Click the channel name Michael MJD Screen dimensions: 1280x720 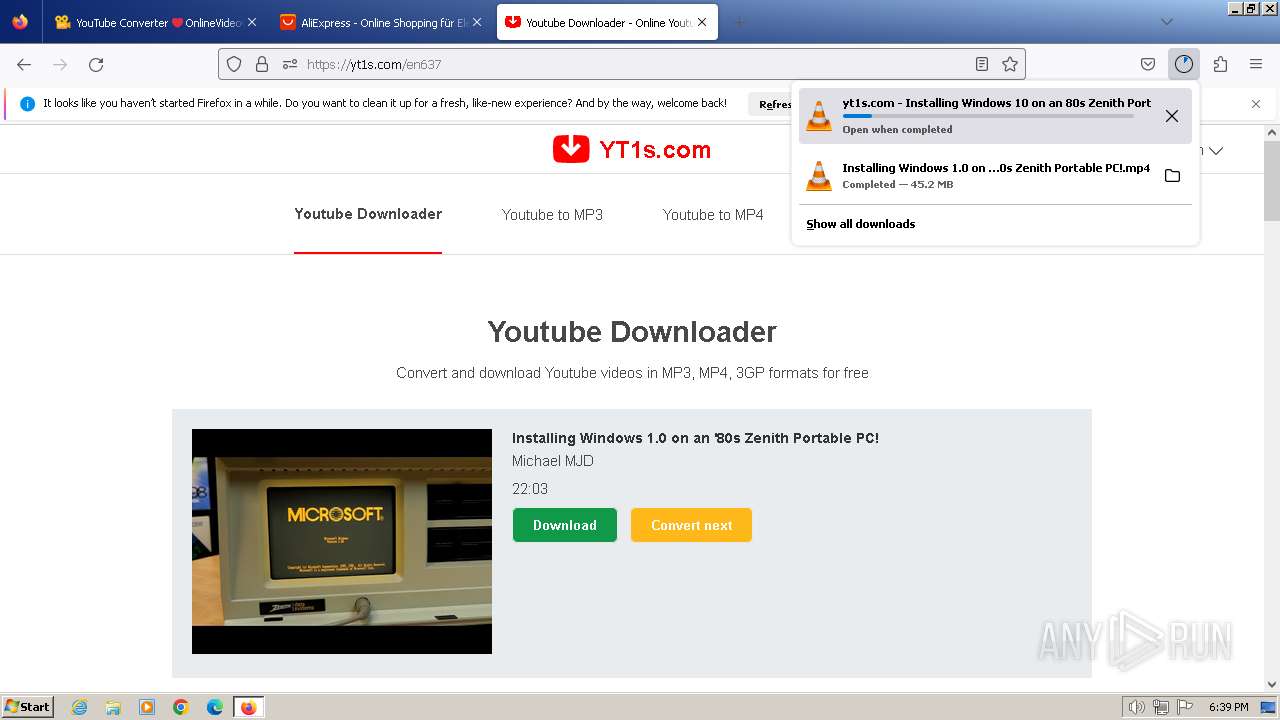point(553,461)
